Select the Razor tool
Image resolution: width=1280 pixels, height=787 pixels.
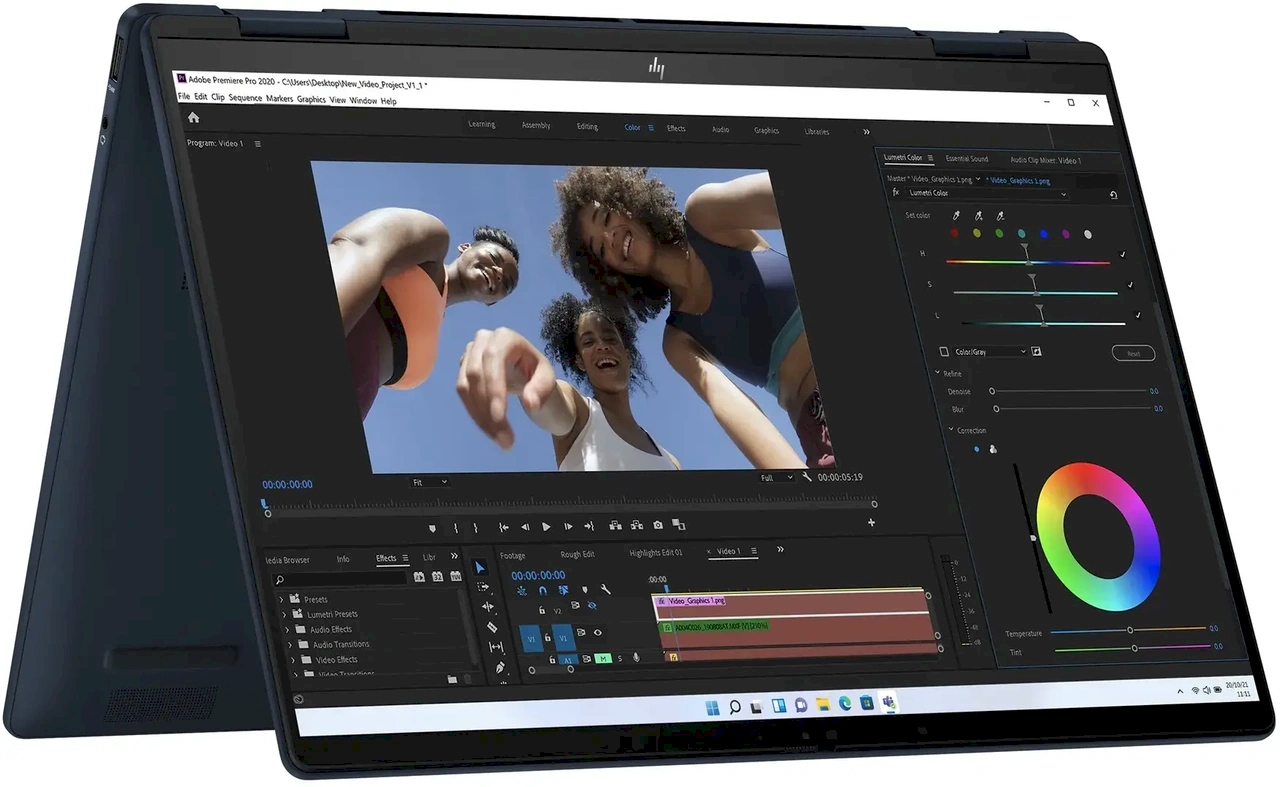point(490,627)
